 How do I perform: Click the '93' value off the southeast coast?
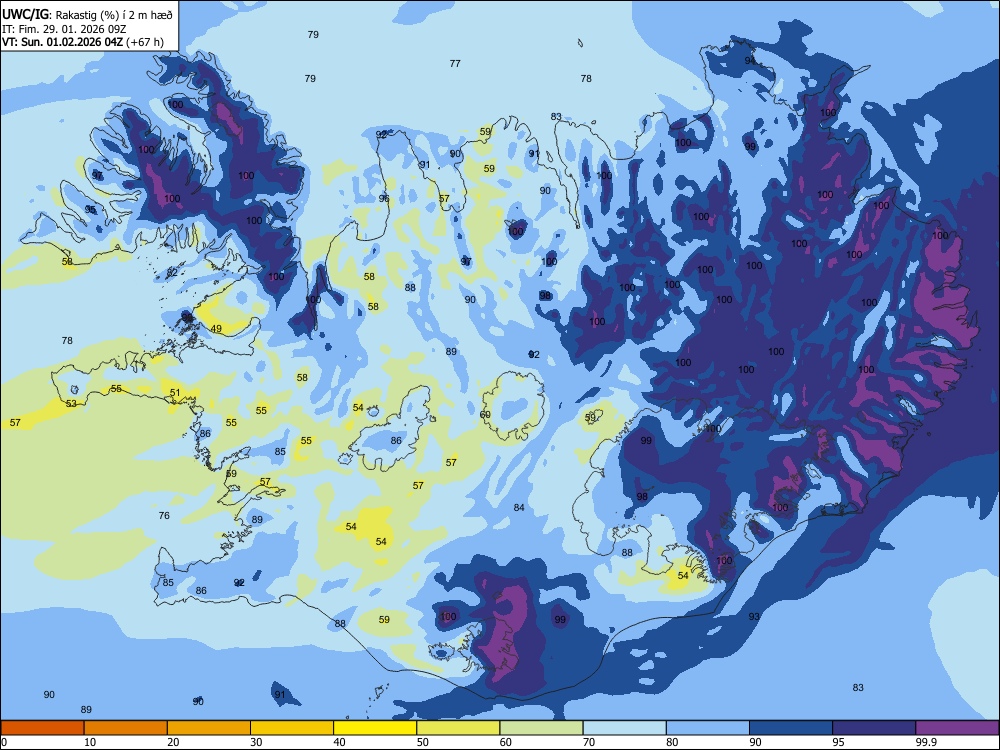coord(754,617)
